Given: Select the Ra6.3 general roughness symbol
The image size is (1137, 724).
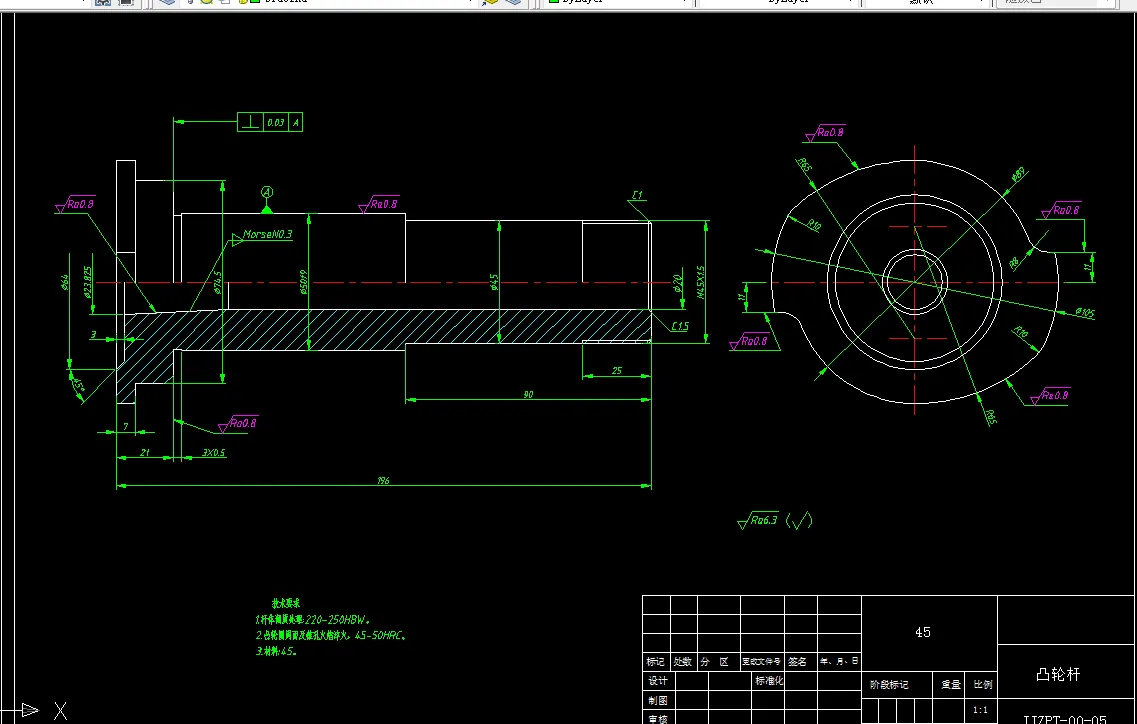Looking at the screenshot, I should [758, 520].
